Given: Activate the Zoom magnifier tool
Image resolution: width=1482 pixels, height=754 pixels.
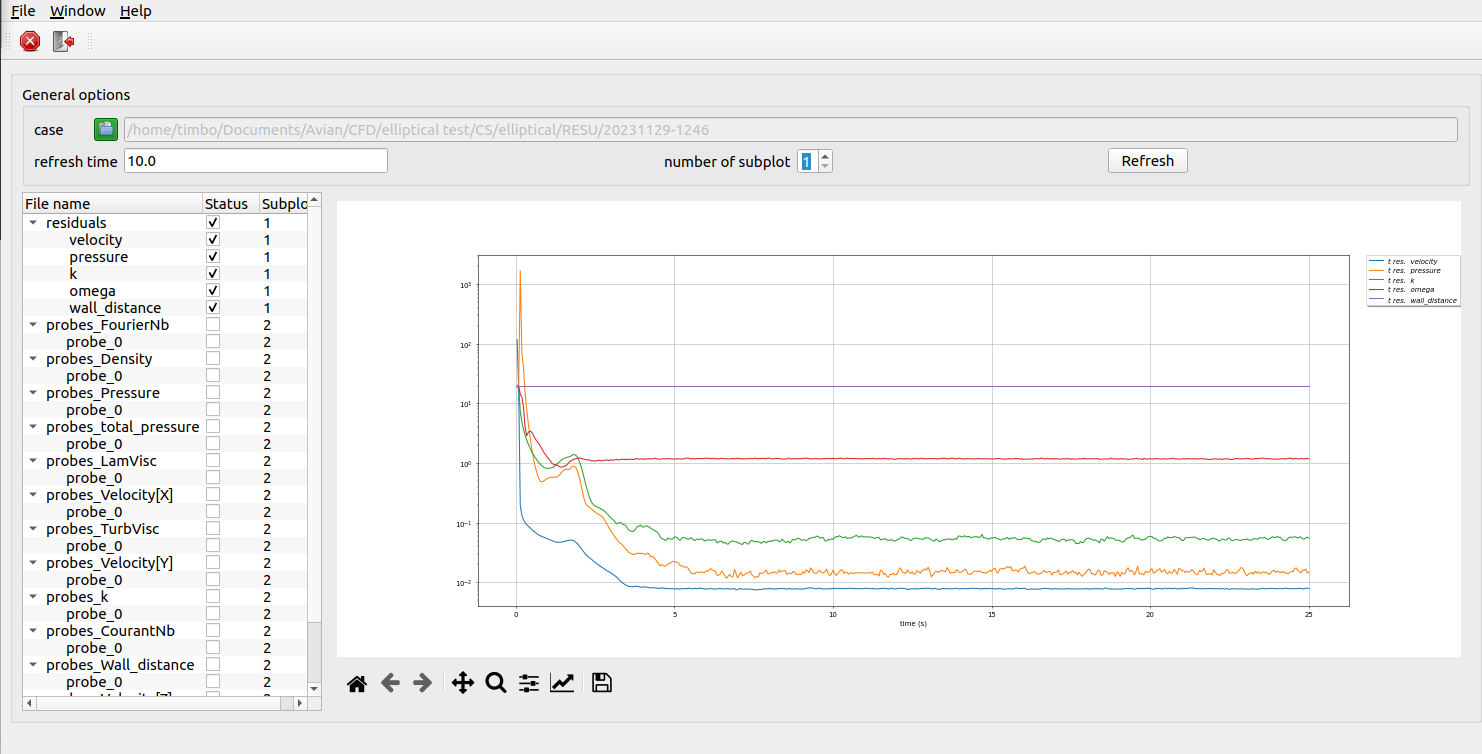Looking at the screenshot, I should (x=495, y=683).
